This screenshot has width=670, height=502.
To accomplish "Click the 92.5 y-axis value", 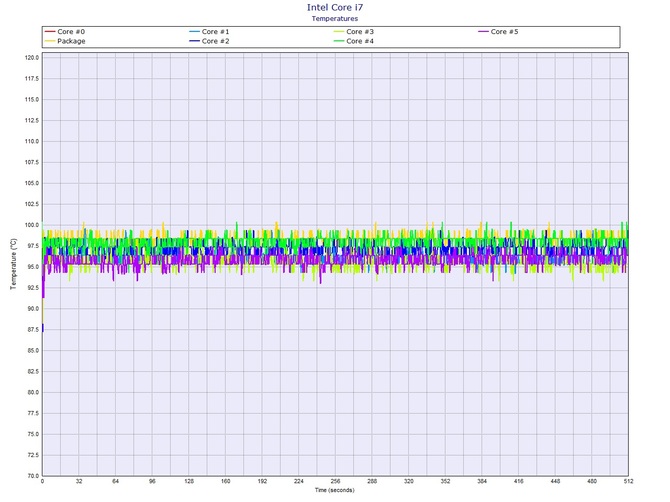I will [x=32, y=288].
